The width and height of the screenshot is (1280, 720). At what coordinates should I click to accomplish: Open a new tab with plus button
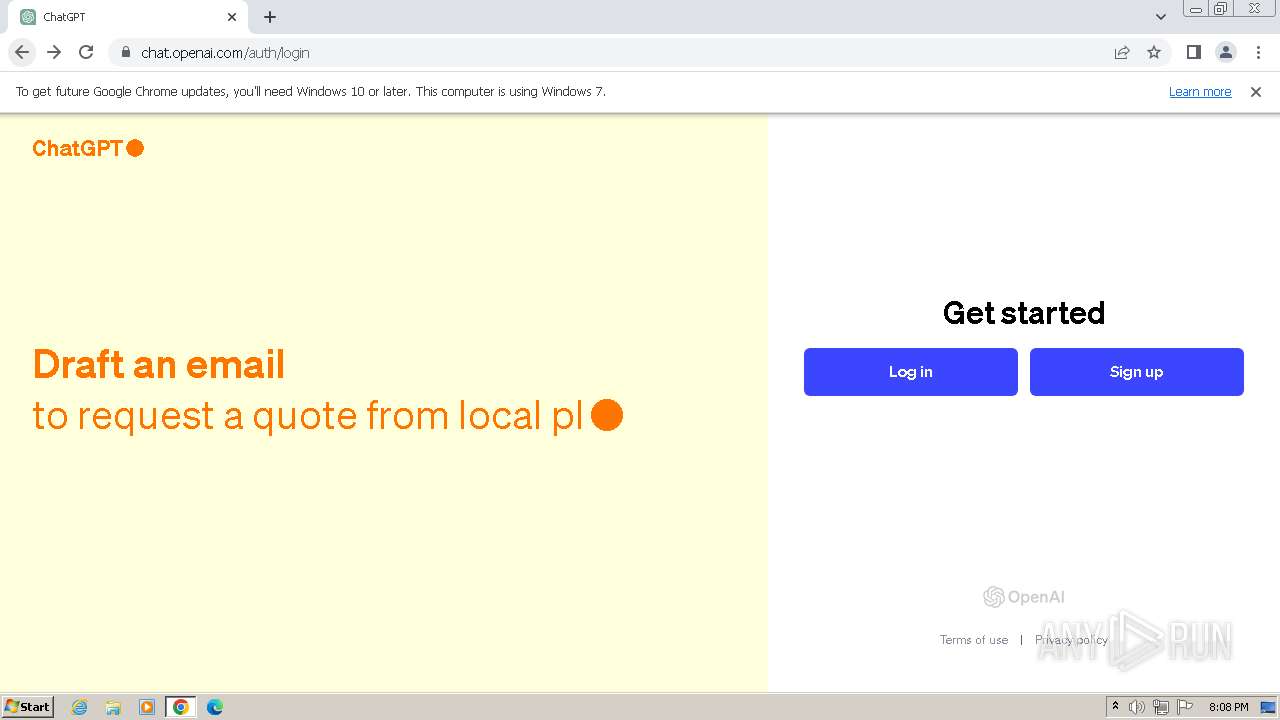pyautogui.click(x=270, y=17)
